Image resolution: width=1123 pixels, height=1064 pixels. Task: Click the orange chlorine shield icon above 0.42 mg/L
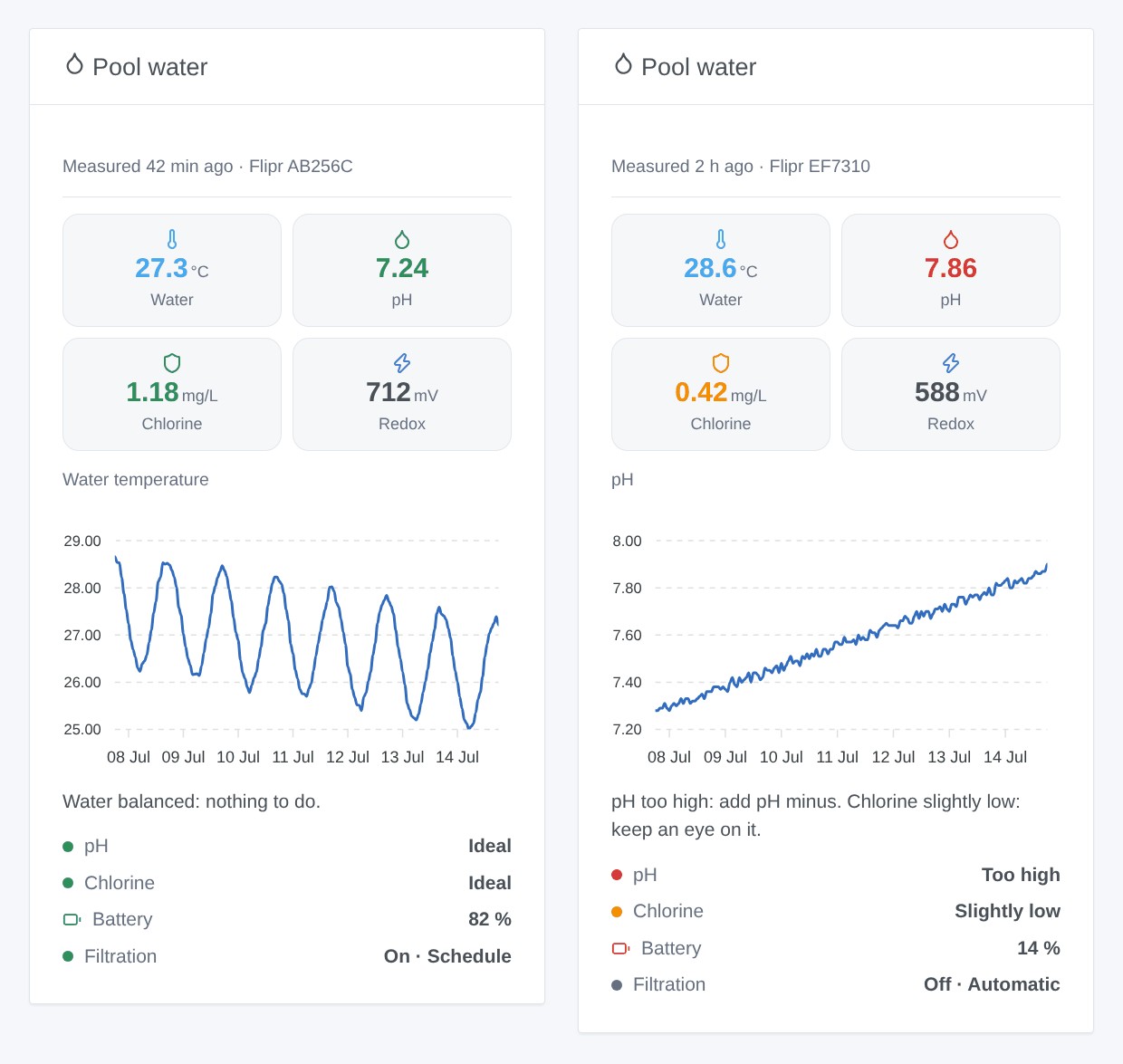[x=721, y=363]
